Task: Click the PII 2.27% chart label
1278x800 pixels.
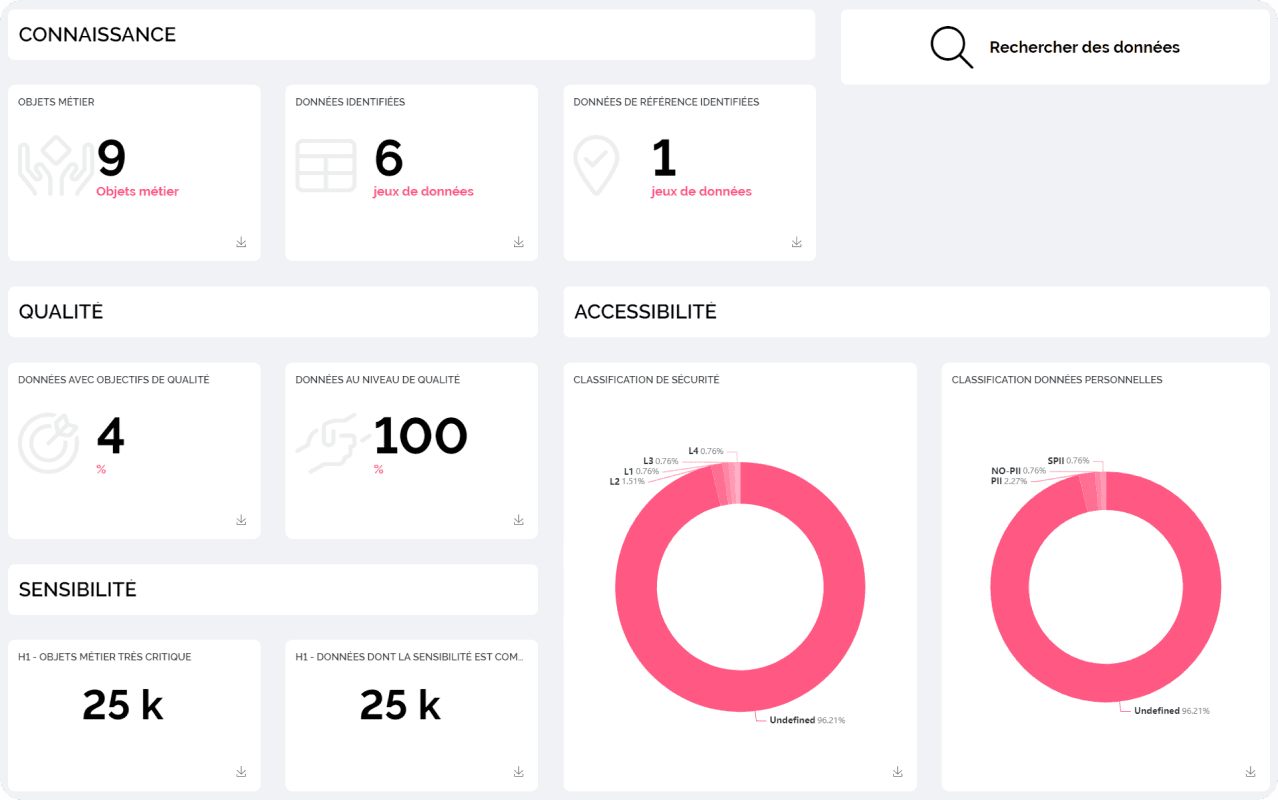Action: coord(1008,481)
